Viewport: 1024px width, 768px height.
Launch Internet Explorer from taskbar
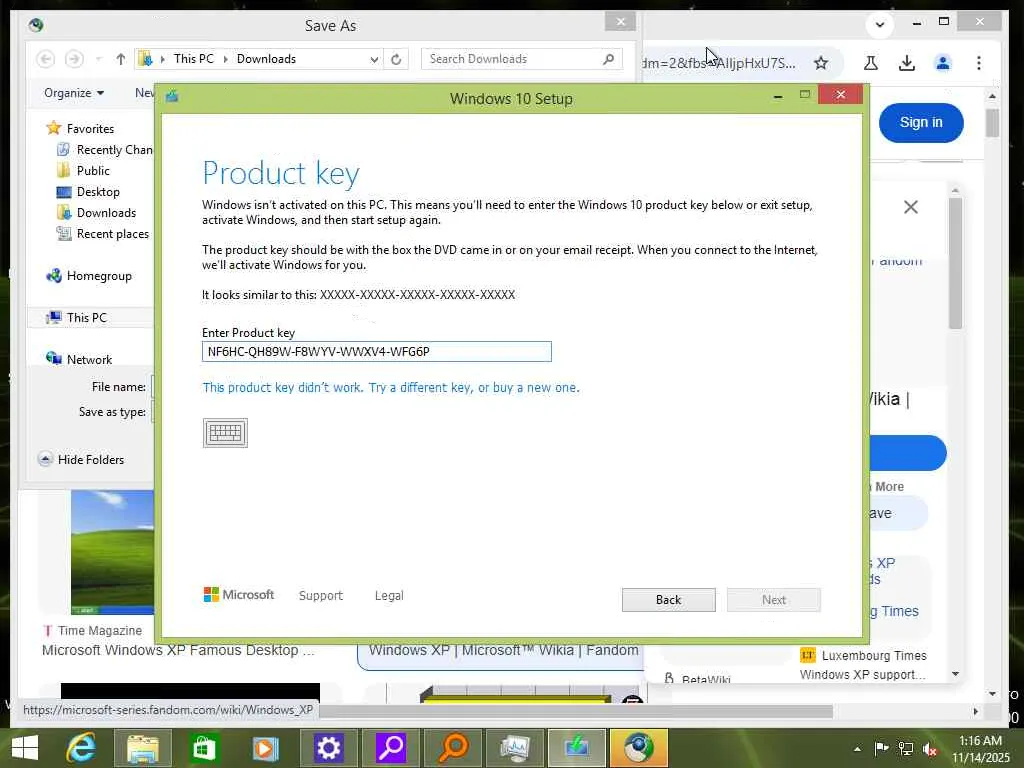pos(82,748)
